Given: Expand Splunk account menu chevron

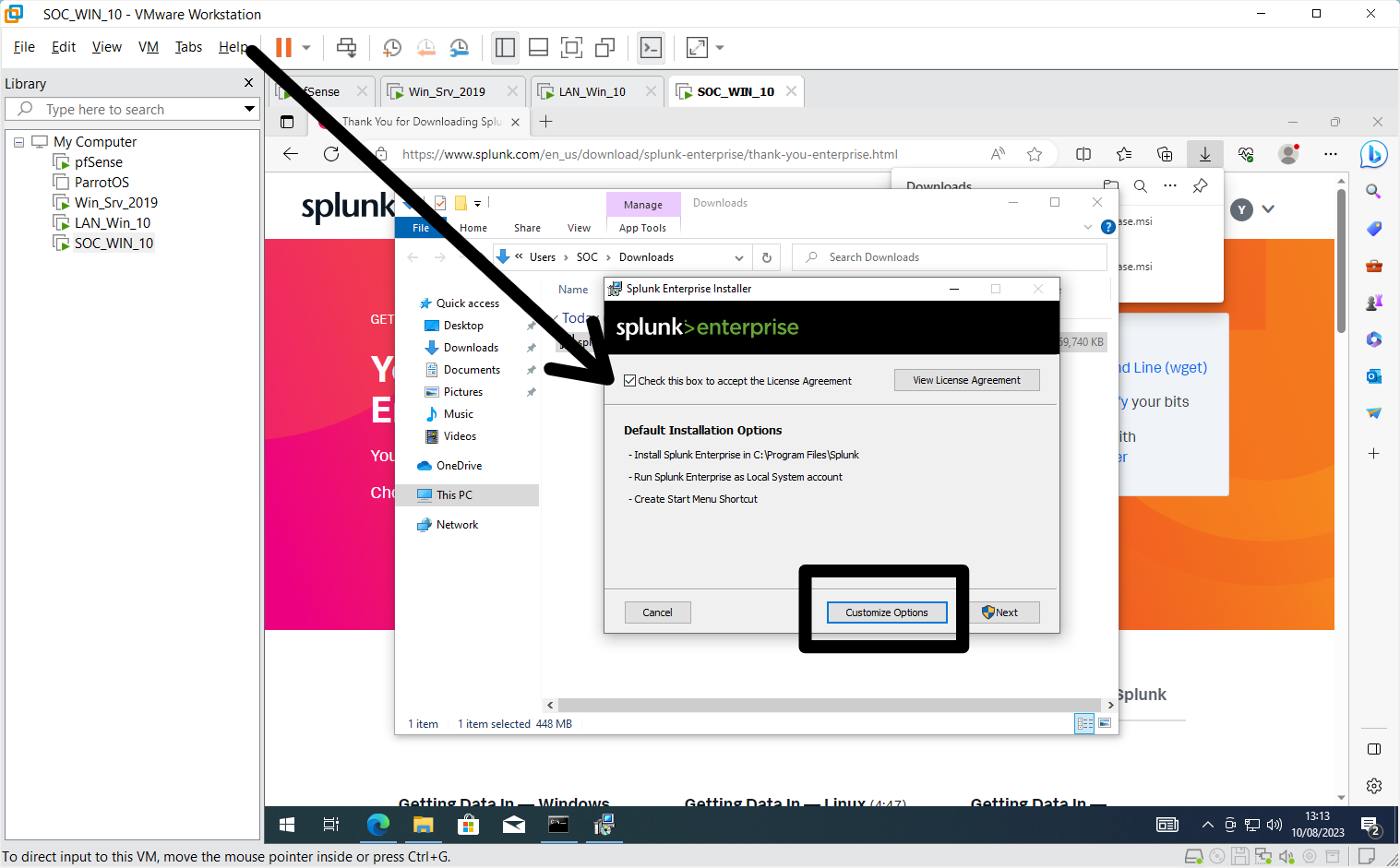Looking at the screenshot, I should click(x=1268, y=209).
